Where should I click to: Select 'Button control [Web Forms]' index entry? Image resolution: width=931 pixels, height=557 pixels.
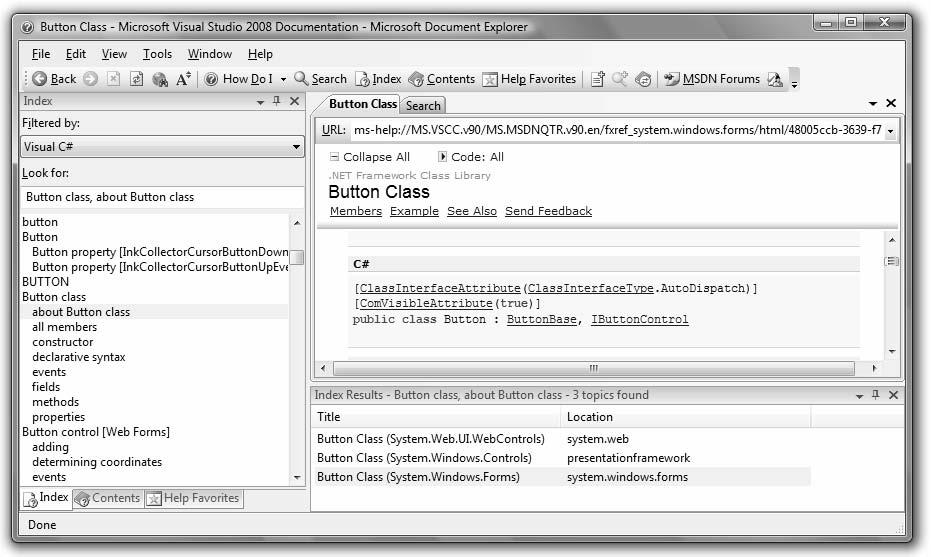[x=96, y=432]
